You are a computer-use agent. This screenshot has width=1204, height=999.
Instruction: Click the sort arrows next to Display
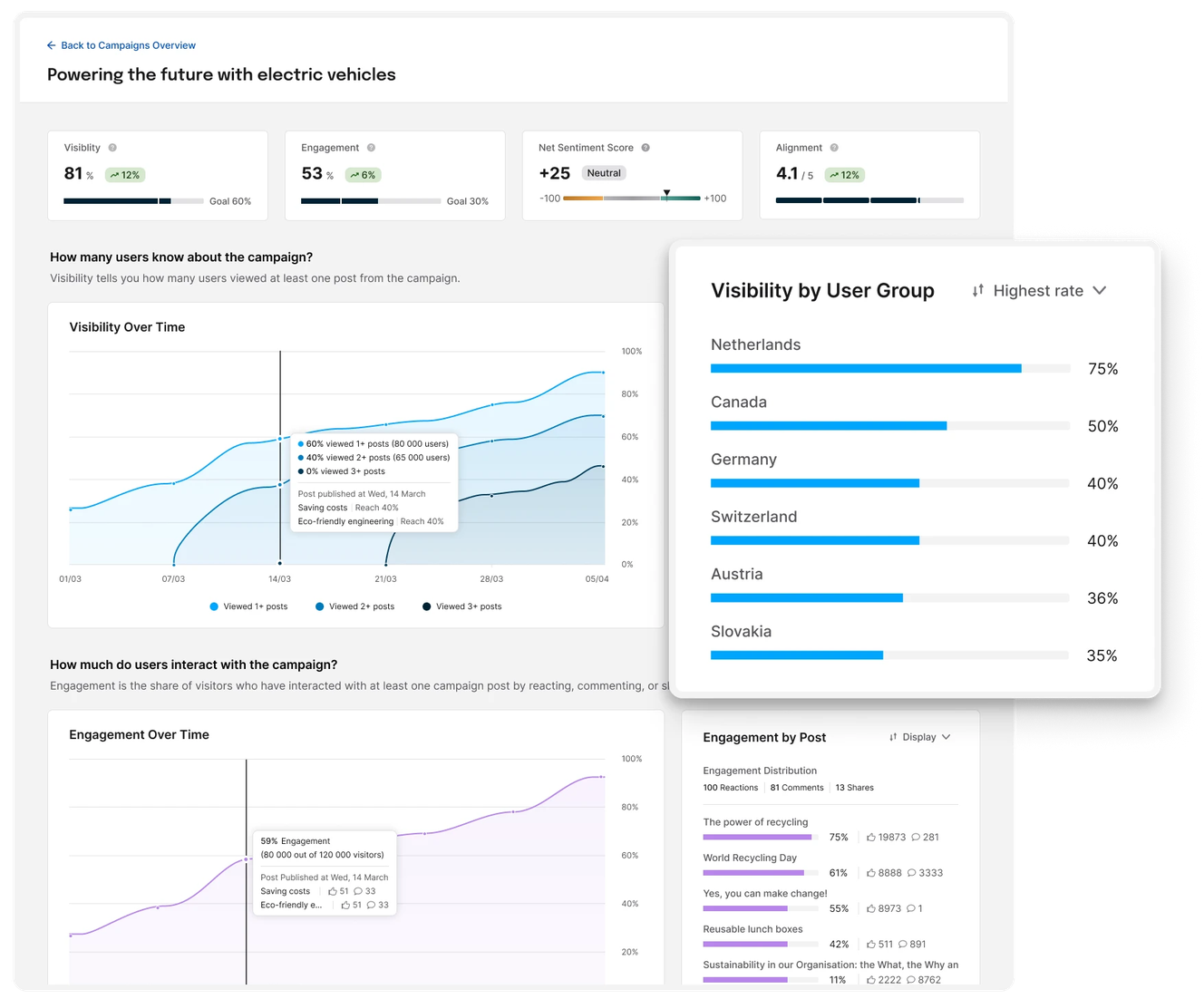pyautogui.click(x=893, y=737)
